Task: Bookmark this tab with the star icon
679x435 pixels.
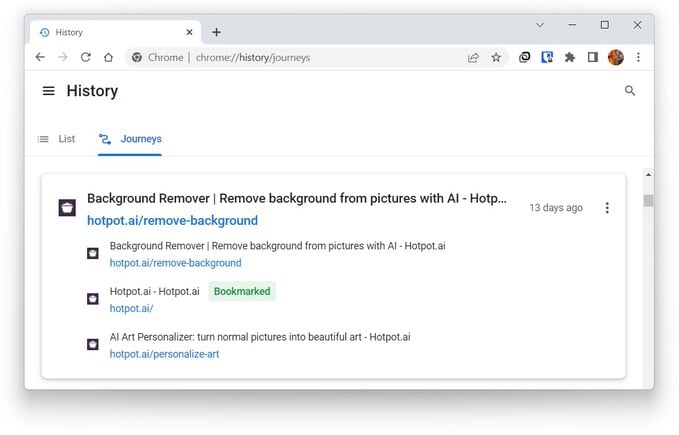Action: [x=496, y=58]
